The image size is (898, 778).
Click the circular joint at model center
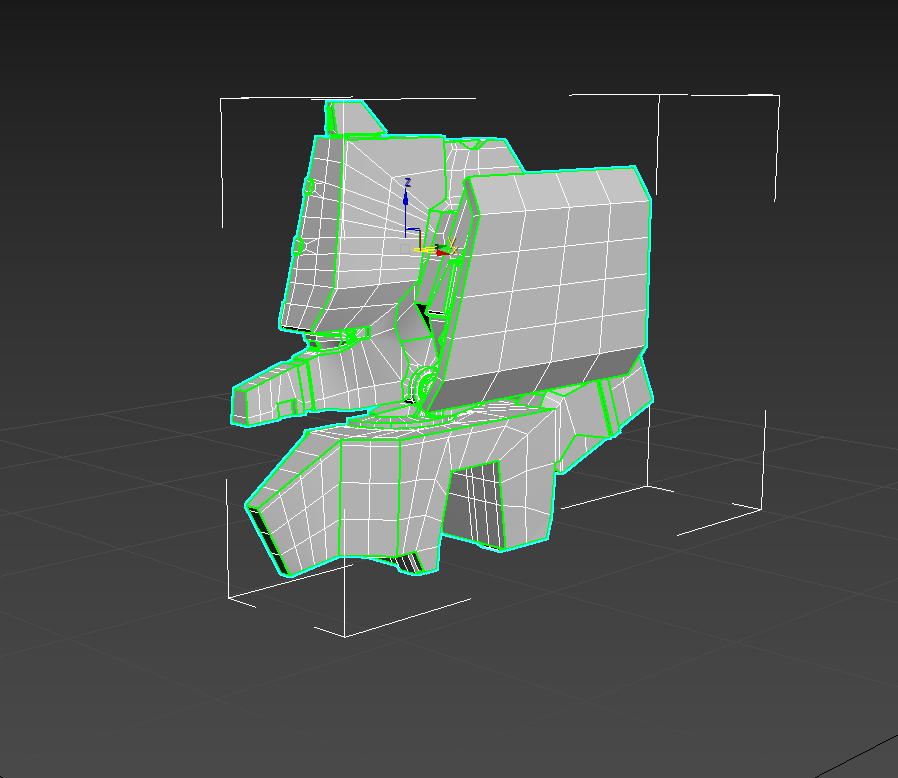tap(420, 382)
